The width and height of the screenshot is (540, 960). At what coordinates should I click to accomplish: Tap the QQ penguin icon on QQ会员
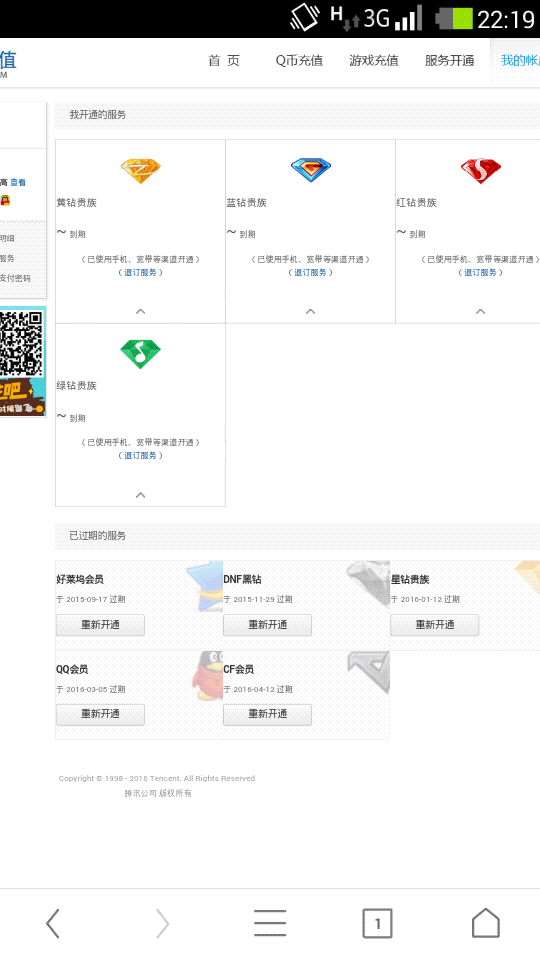(x=208, y=675)
